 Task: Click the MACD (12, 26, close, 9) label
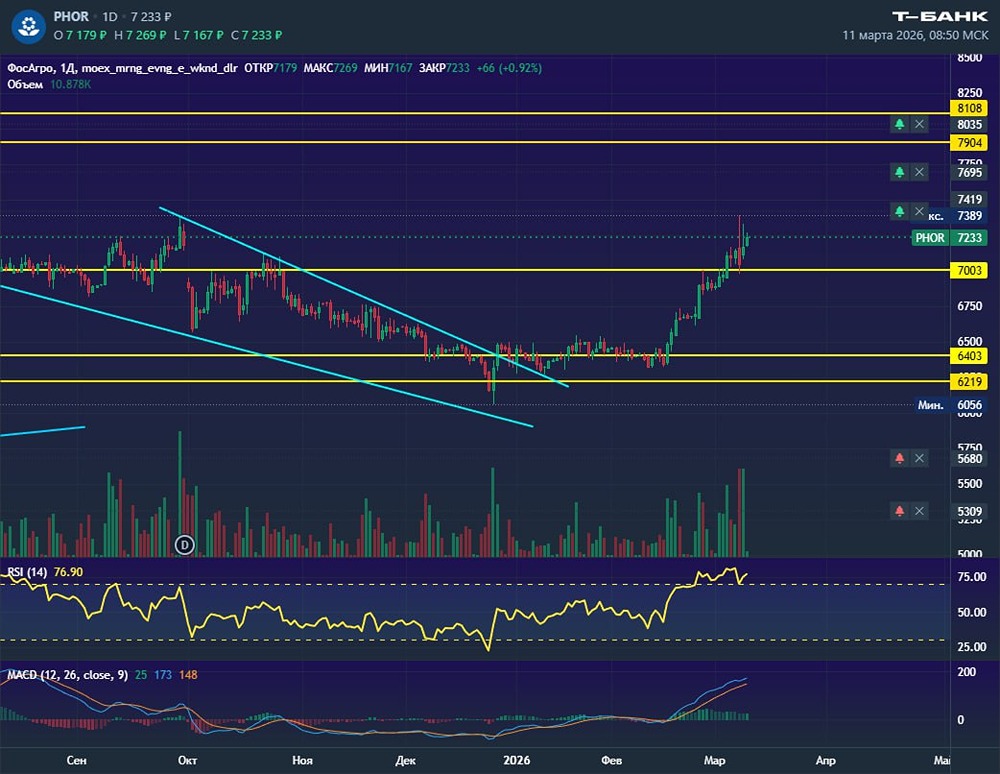[68, 675]
